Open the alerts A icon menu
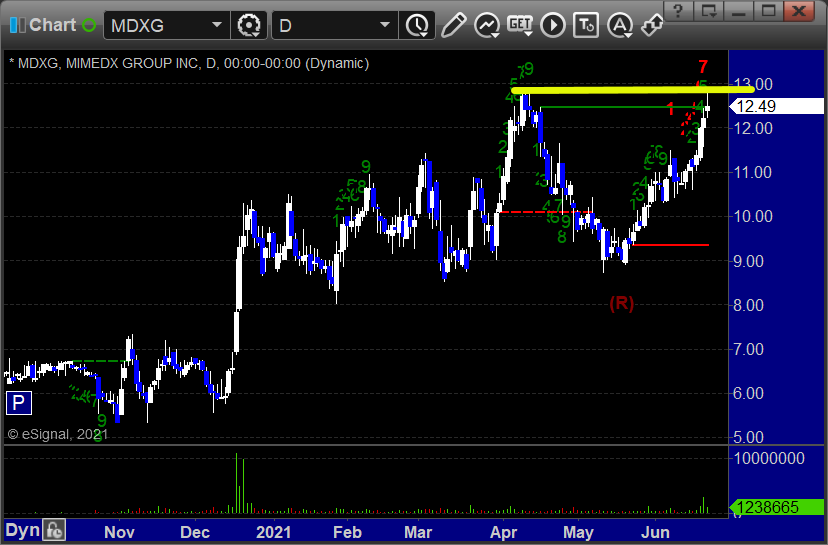 coord(620,25)
